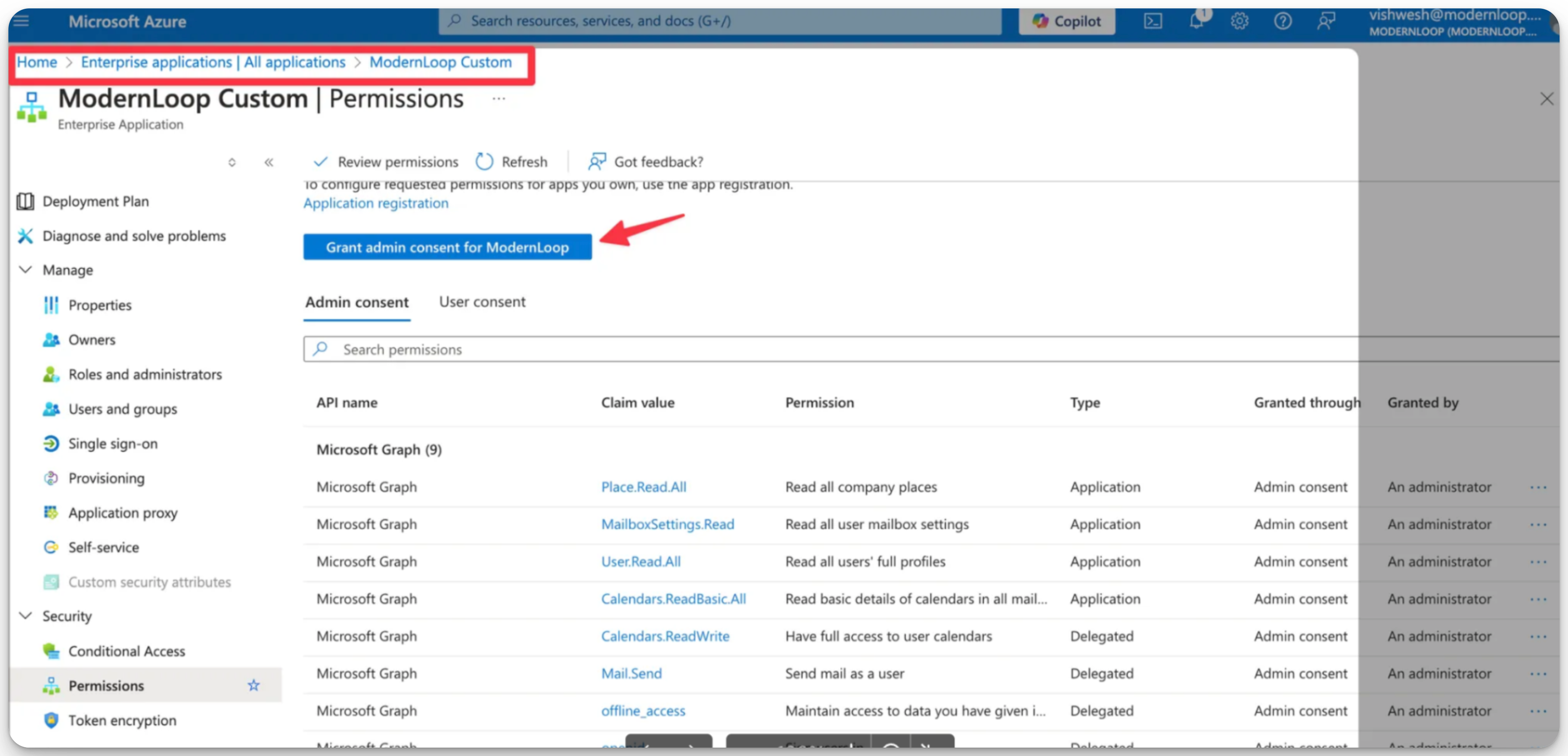1568x756 pixels.
Task: Switch to the Admin consent tab
Action: [x=357, y=302]
